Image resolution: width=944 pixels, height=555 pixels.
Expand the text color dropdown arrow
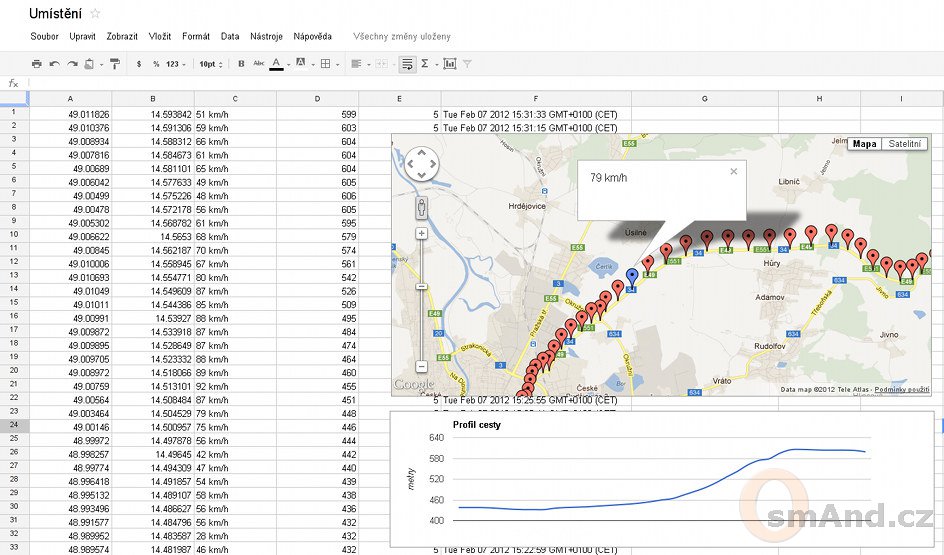(x=288, y=64)
